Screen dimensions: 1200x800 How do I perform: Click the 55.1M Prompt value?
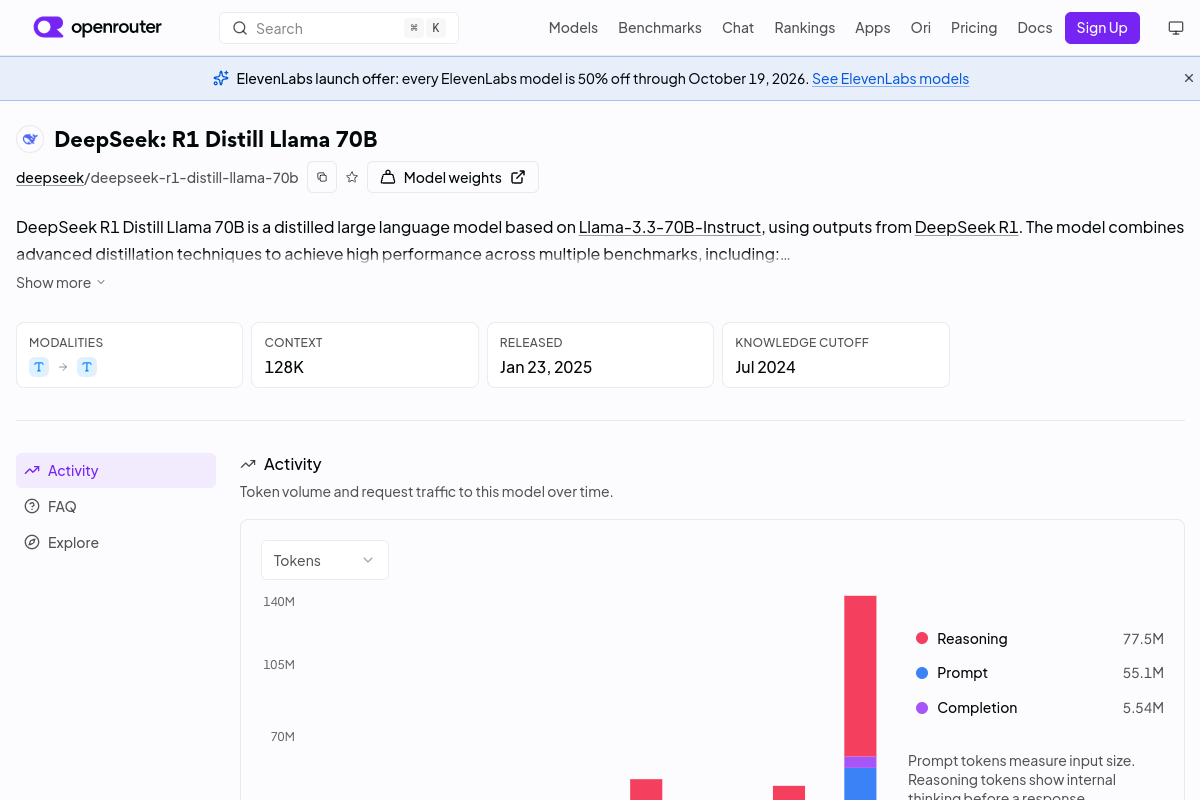point(1143,673)
